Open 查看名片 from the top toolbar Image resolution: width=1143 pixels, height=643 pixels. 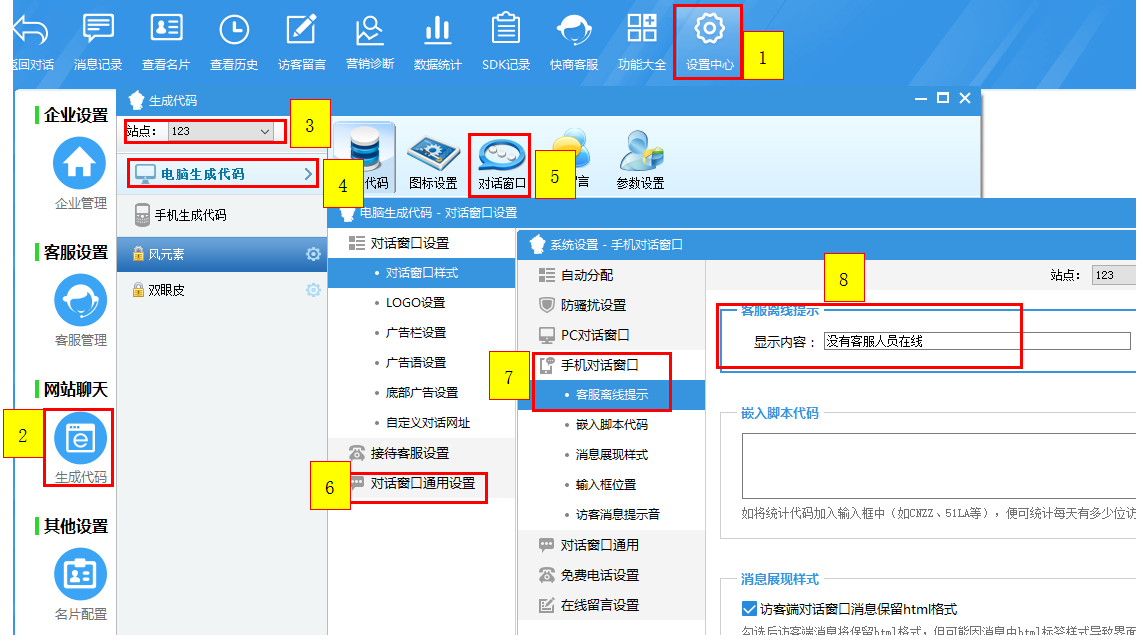pos(166,31)
